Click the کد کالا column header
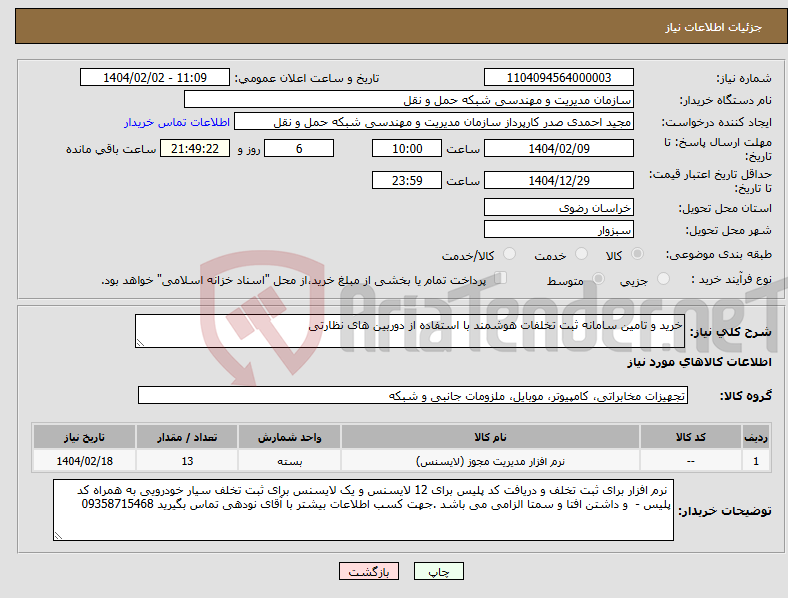 pos(691,437)
